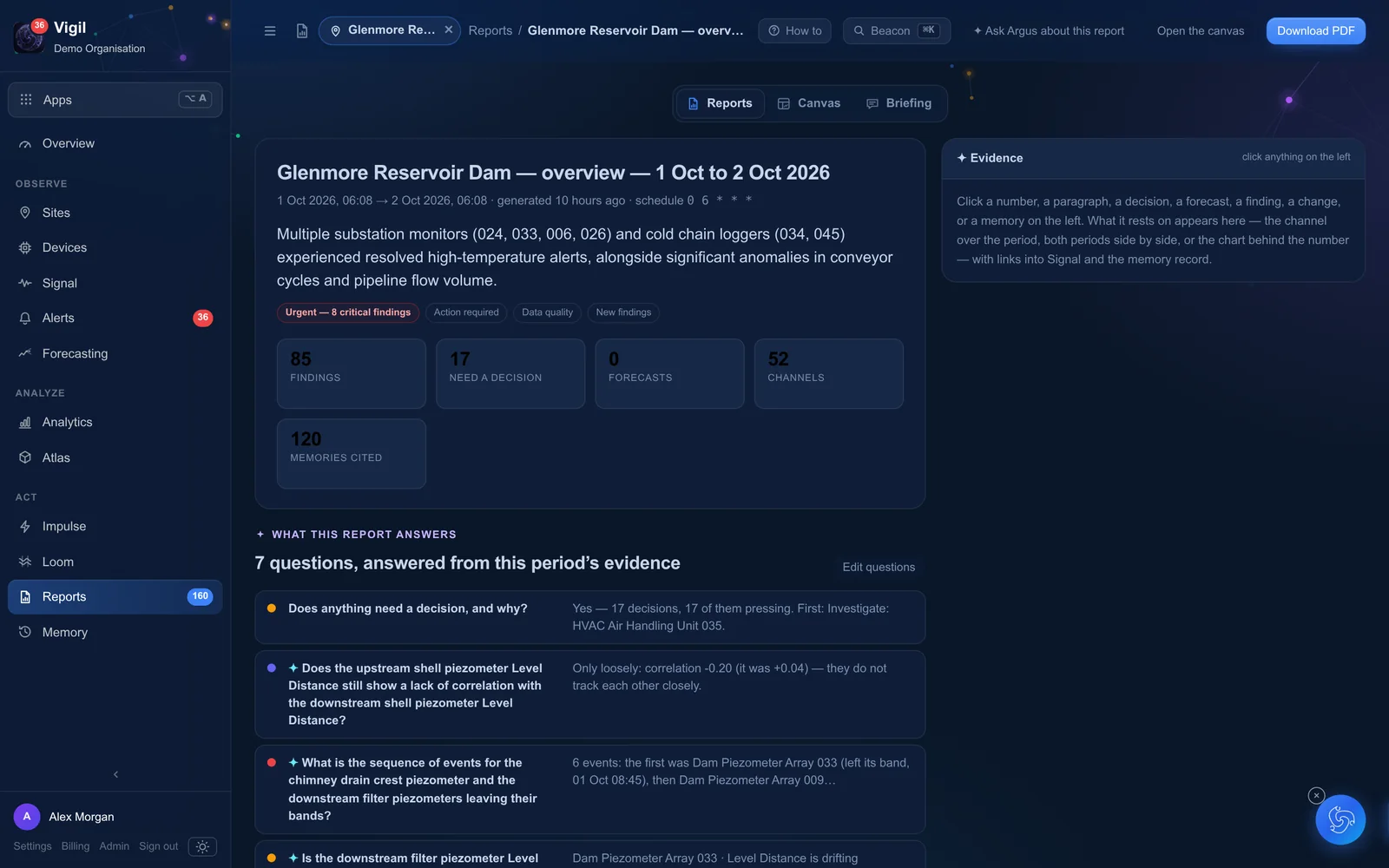Switch to the Briefing tab
This screenshot has width=1389, height=868.
(x=899, y=103)
